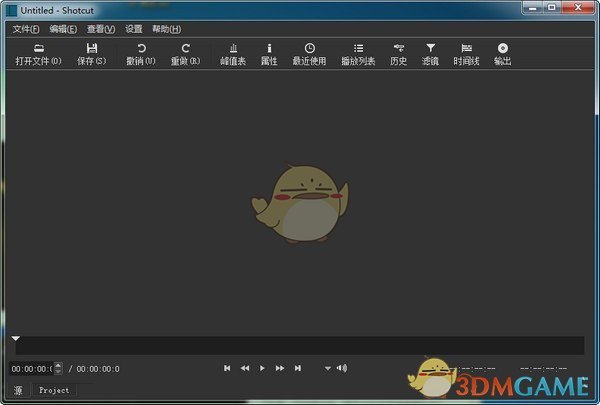The image size is (600, 405).
Task: Switch to the 源 (Source) tab
Action: pyautogui.click(x=18, y=390)
